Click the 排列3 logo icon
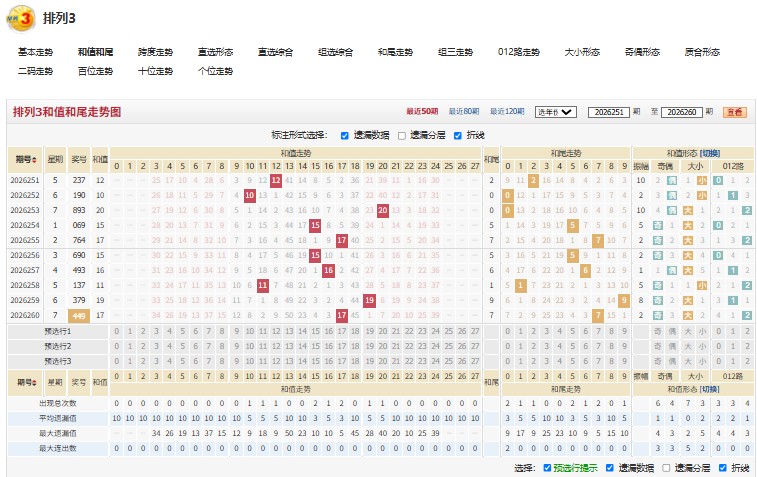 (x=21, y=18)
